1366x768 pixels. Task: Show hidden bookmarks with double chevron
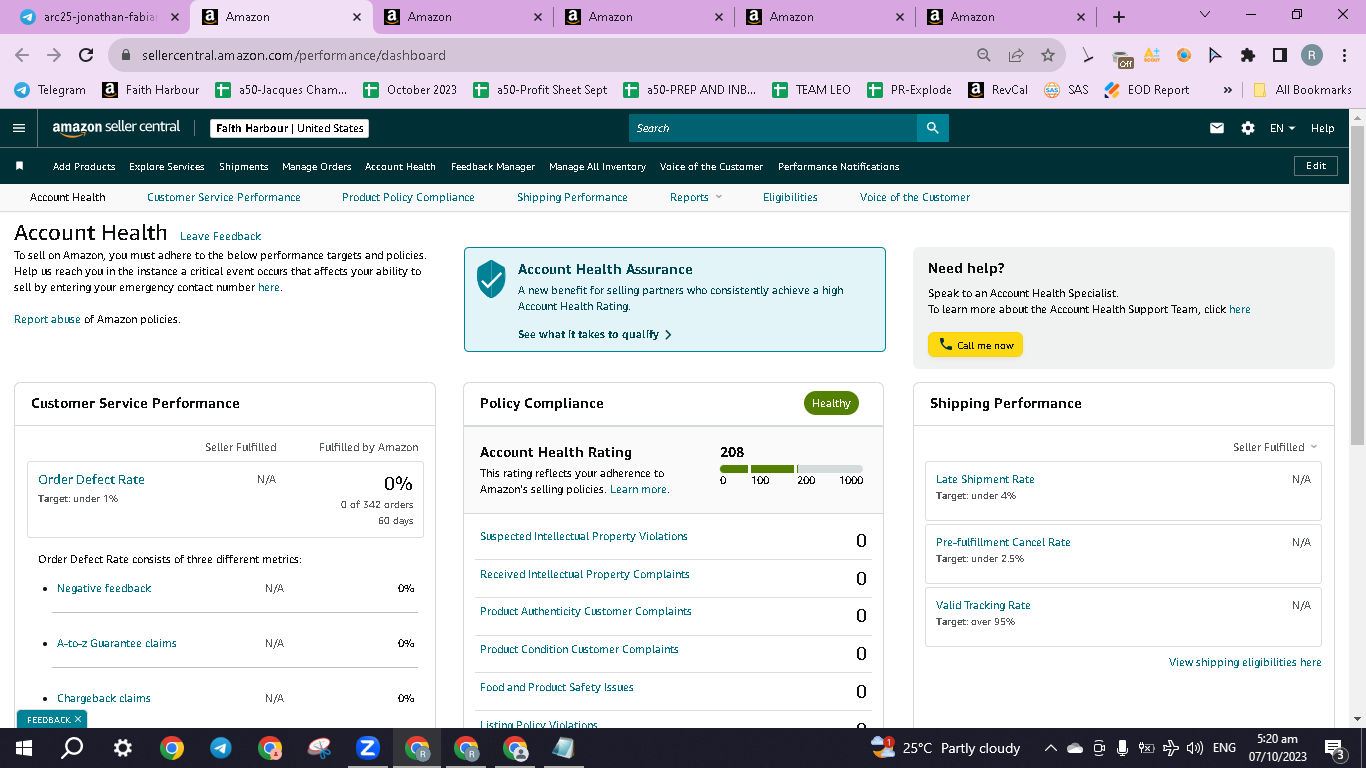tap(1227, 90)
